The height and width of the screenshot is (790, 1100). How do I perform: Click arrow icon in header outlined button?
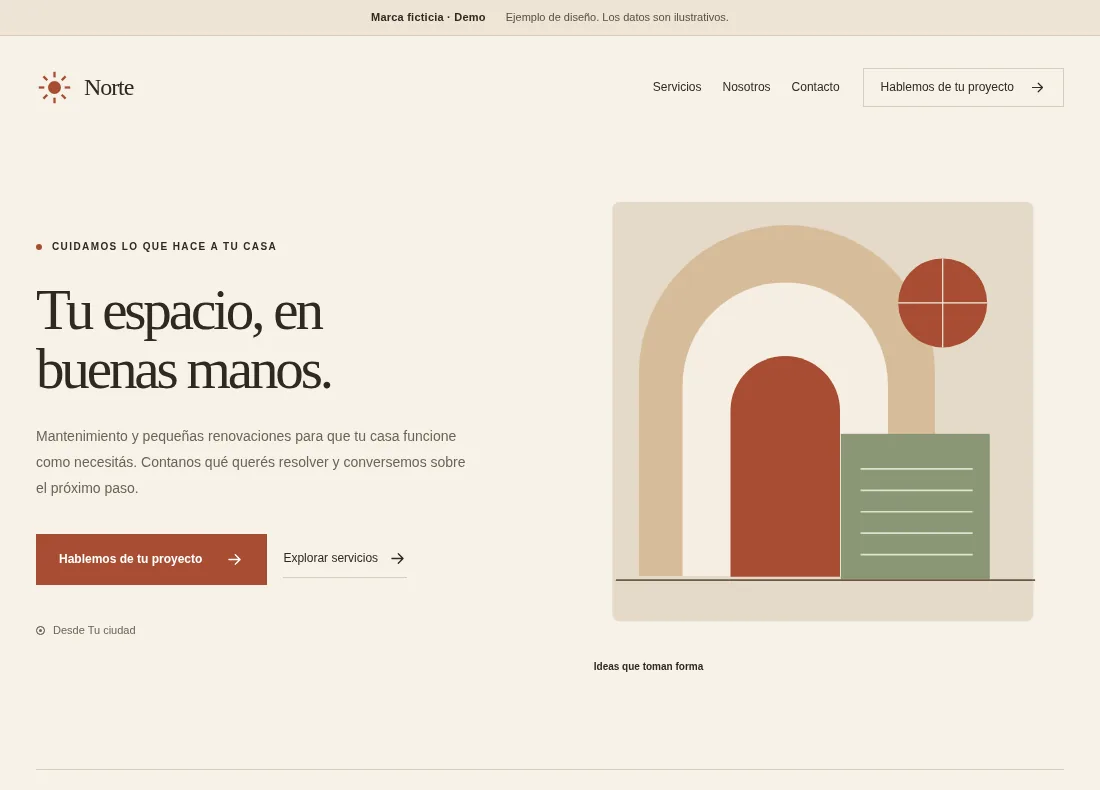point(1038,88)
